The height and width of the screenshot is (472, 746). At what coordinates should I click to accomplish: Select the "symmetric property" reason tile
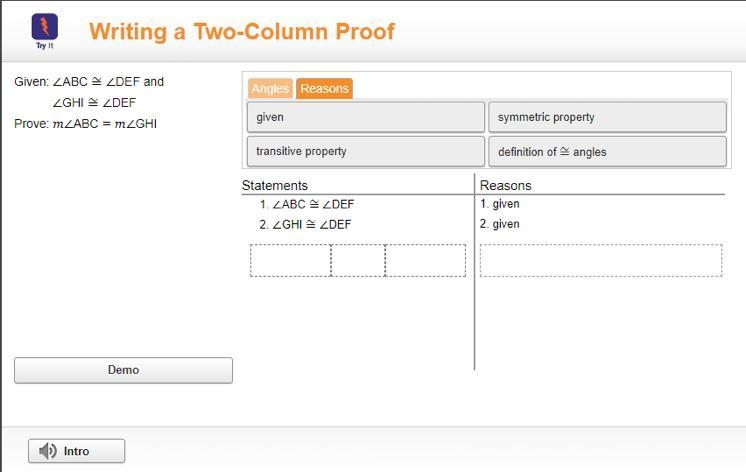(608, 117)
